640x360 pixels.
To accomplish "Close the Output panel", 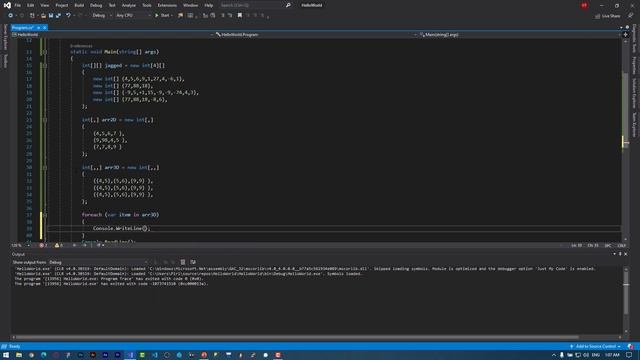I will pos(626,254).
